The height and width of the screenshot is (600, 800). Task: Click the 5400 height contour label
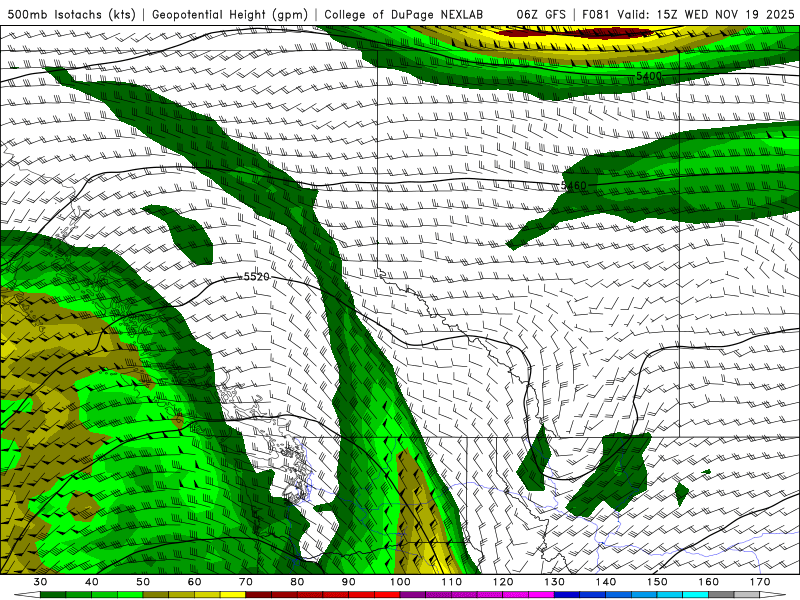tap(648, 76)
